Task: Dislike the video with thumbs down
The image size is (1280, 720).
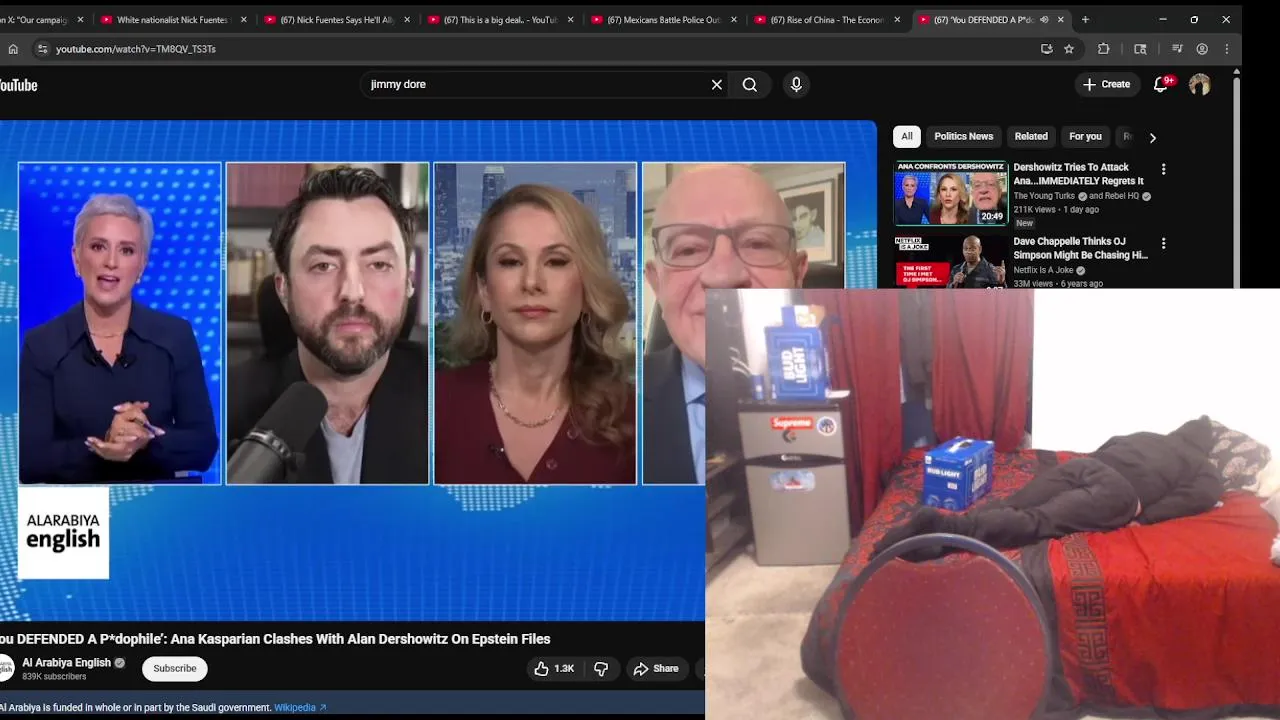Action: [601, 669]
